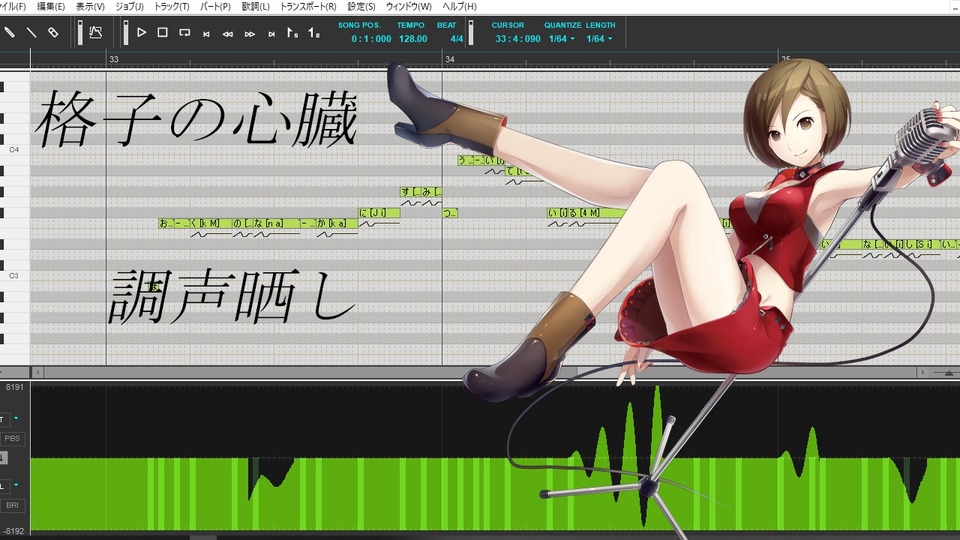This screenshot has width=960, height=540.
Task: Click the curve edit tool icon
Action: coord(96,32)
